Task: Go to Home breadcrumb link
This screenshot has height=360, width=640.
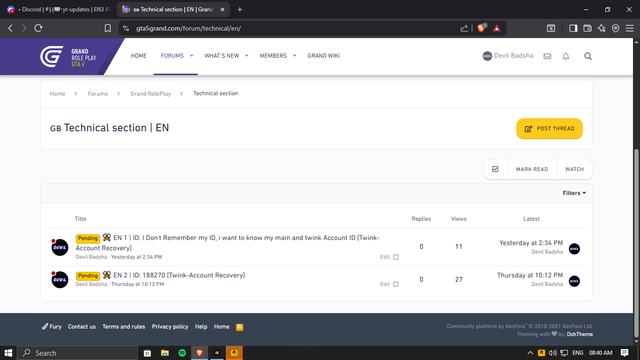Action: 57,93
